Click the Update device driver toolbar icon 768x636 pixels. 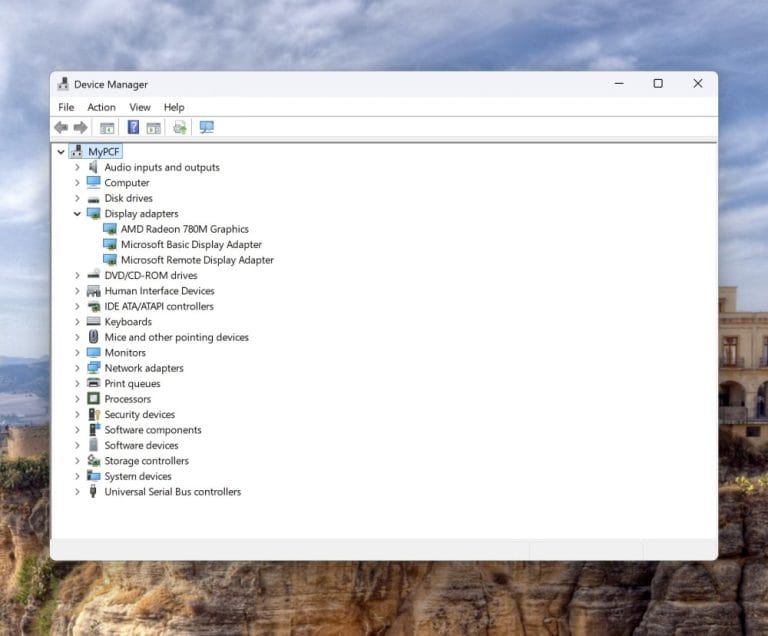click(180, 127)
